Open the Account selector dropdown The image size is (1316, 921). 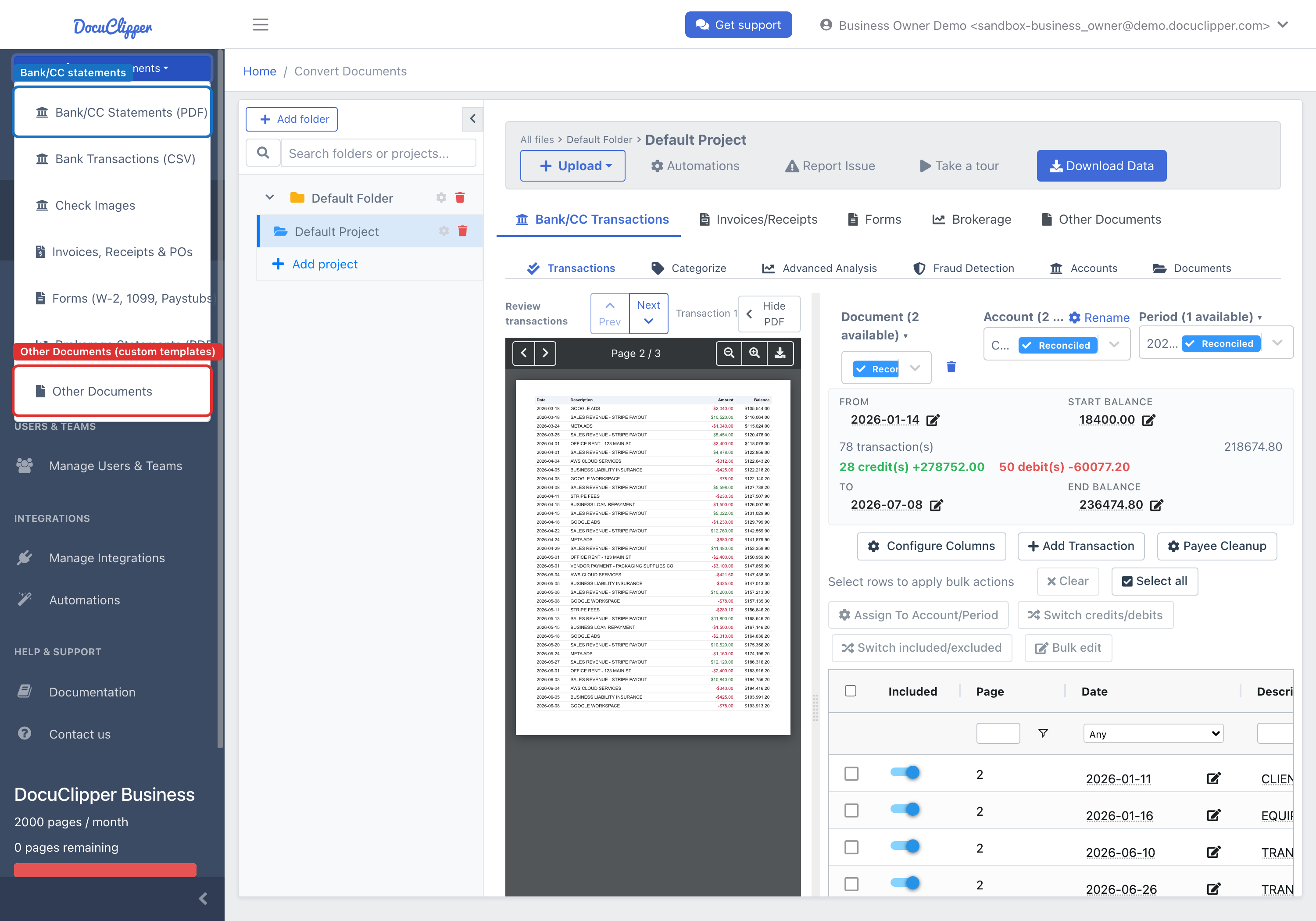point(1056,344)
